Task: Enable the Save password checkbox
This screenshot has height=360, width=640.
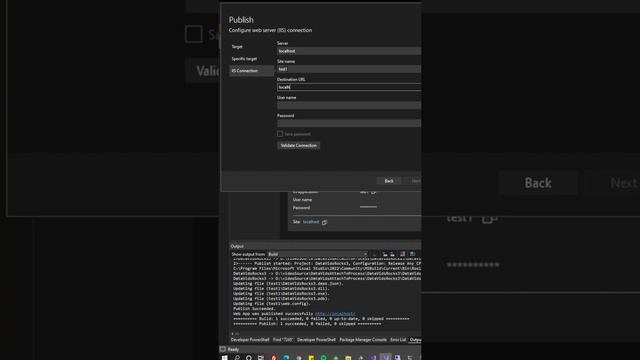Action: pyautogui.click(x=280, y=134)
